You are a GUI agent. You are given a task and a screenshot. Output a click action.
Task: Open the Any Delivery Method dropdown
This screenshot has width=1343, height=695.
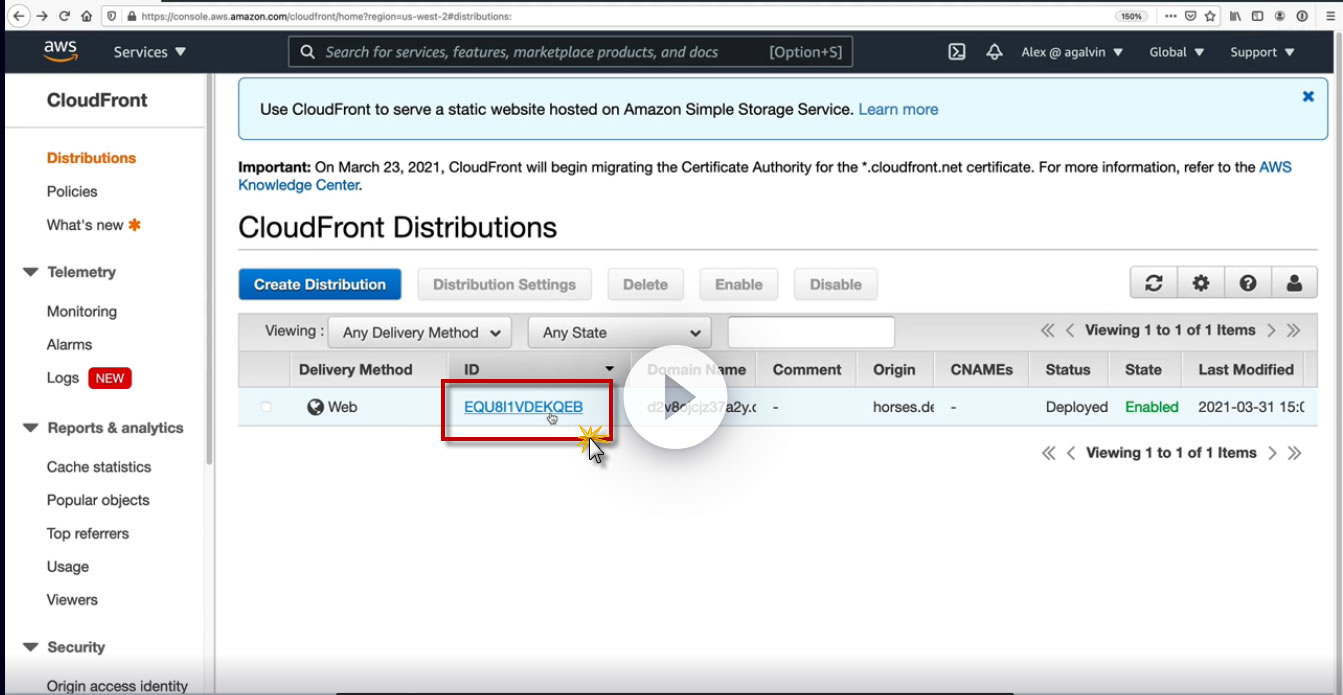click(420, 332)
